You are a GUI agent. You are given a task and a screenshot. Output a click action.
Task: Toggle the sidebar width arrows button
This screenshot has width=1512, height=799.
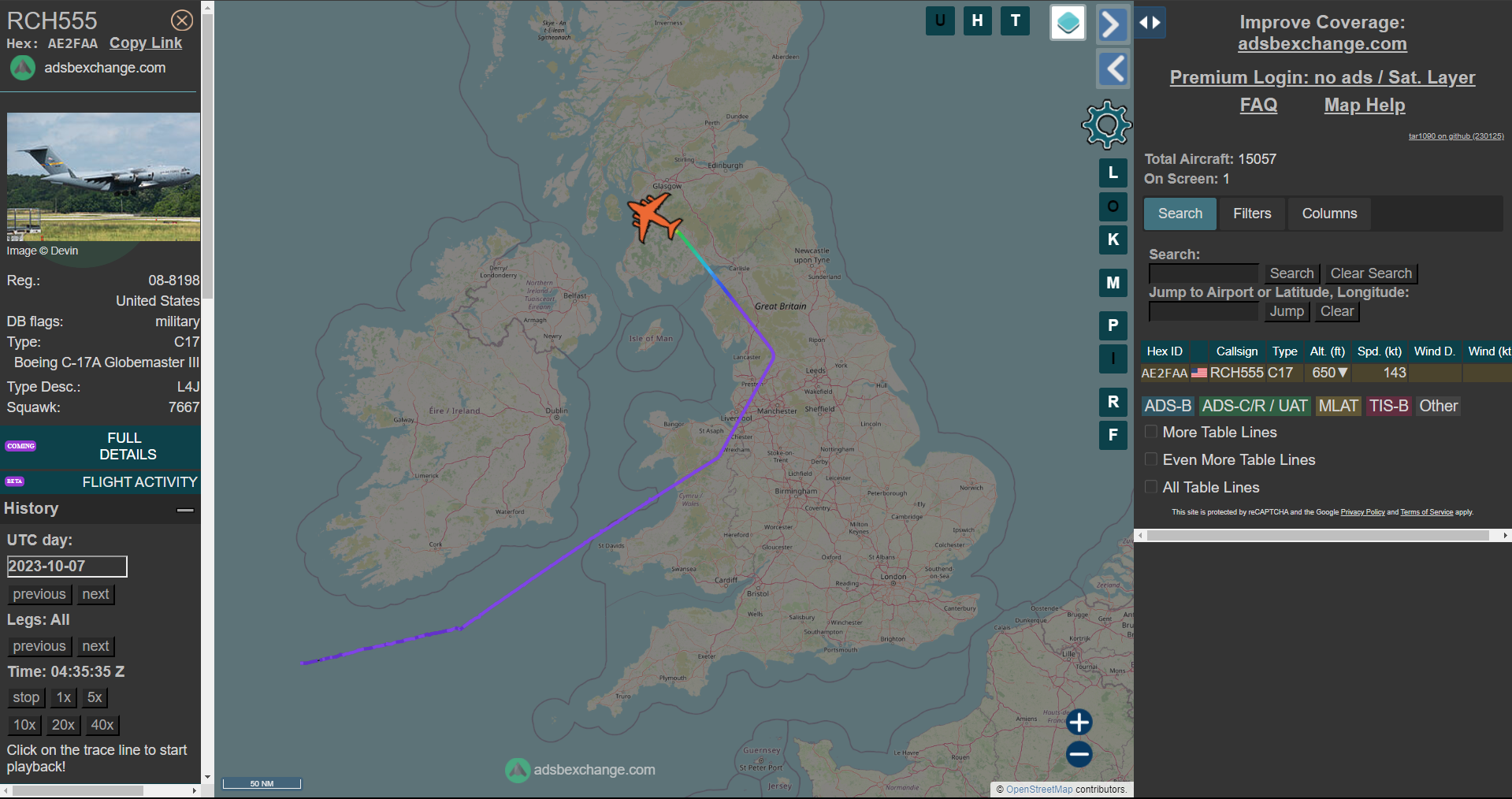(1150, 23)
